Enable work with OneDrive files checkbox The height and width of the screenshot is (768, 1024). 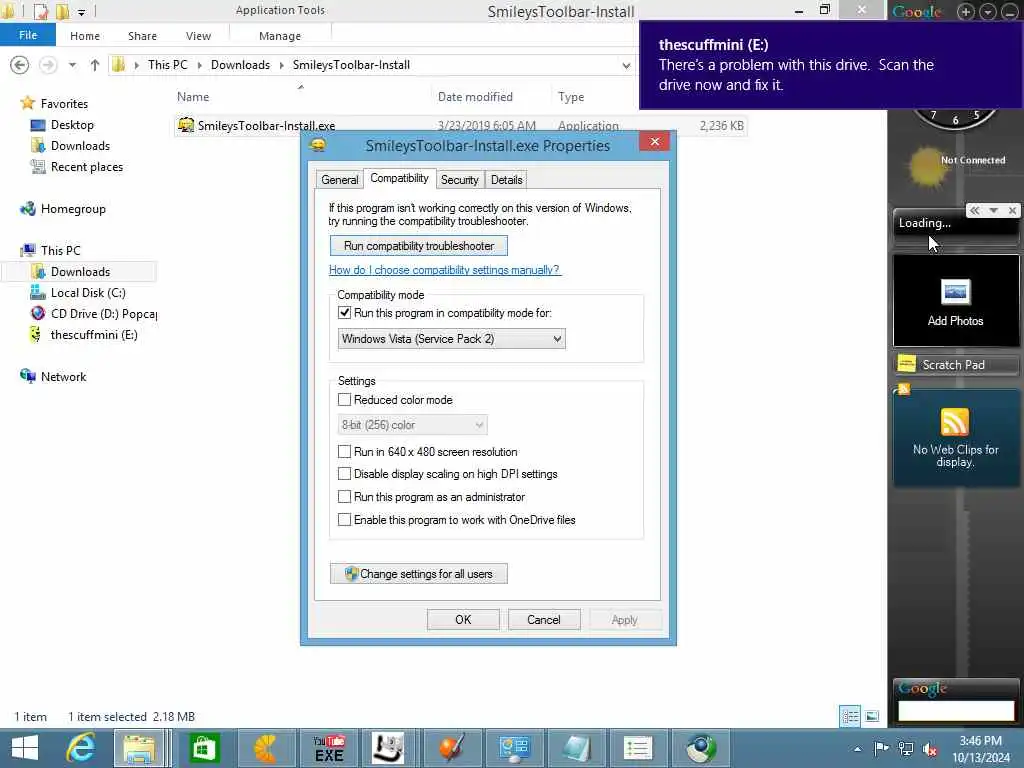click(x=344, y=519)
